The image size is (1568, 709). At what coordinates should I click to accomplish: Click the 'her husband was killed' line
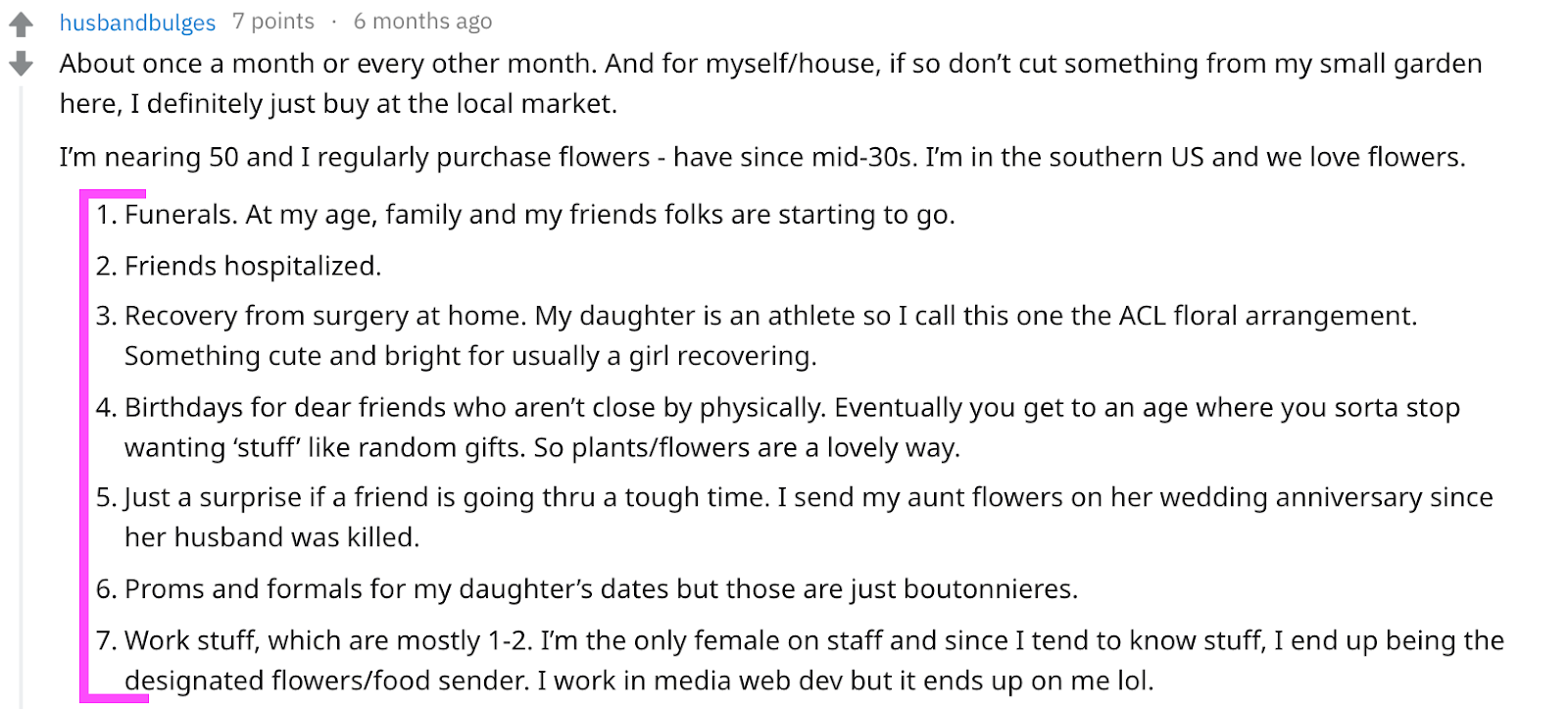point(271,537)
